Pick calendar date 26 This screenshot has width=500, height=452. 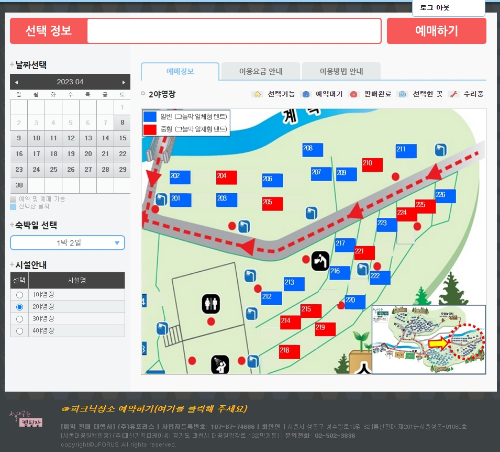coord(71,170)
